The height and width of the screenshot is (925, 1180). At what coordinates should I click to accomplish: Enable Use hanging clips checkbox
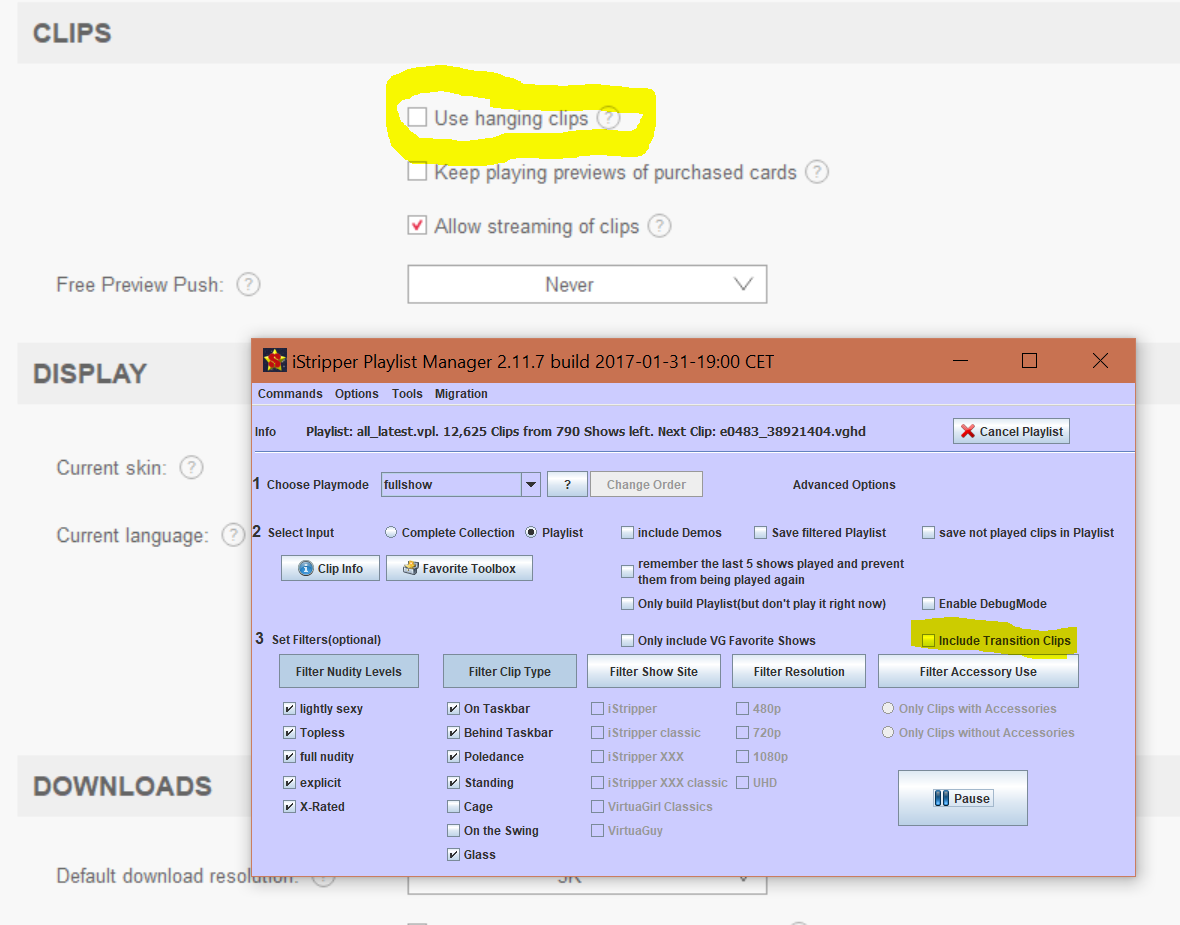click(417, 117)
